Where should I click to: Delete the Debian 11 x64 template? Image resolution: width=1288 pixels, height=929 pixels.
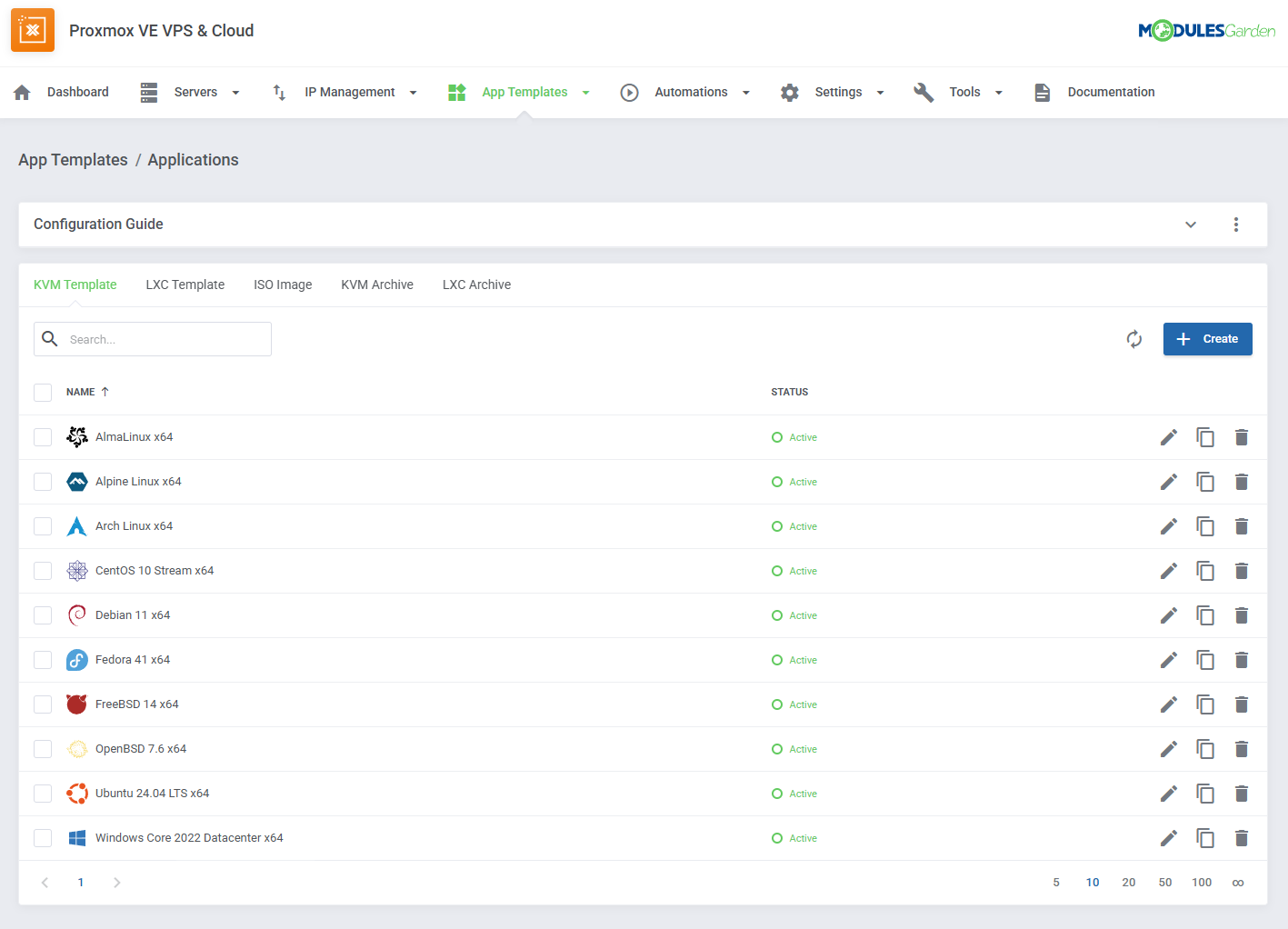pyautogui.click(x=1242, y=615)
